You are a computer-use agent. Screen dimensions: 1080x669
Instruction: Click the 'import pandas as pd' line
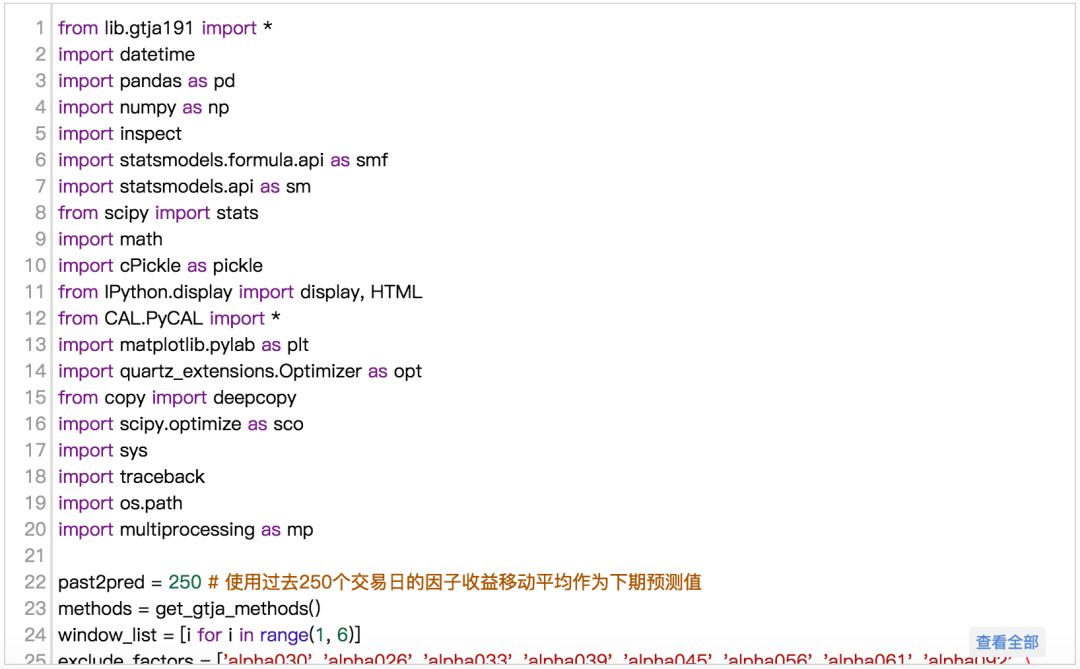146,81
